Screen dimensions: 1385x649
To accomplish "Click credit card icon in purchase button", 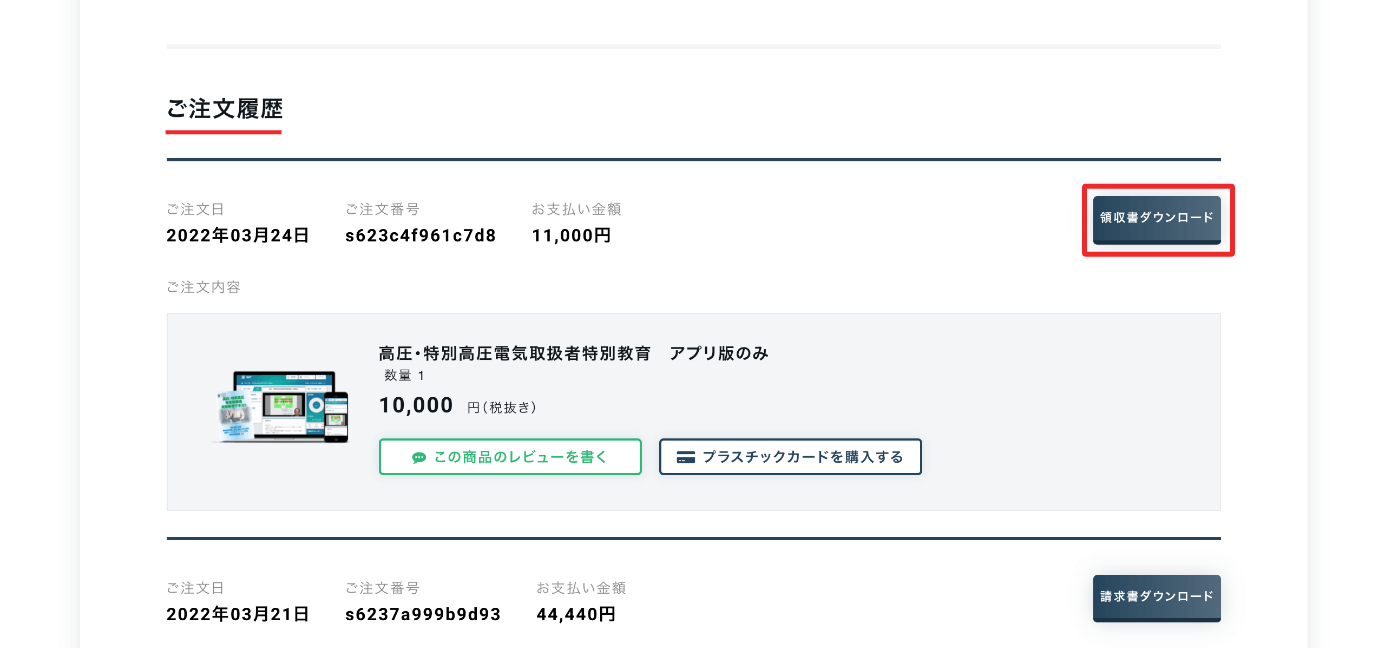I will pyautogui.click(x=686, y=458).
